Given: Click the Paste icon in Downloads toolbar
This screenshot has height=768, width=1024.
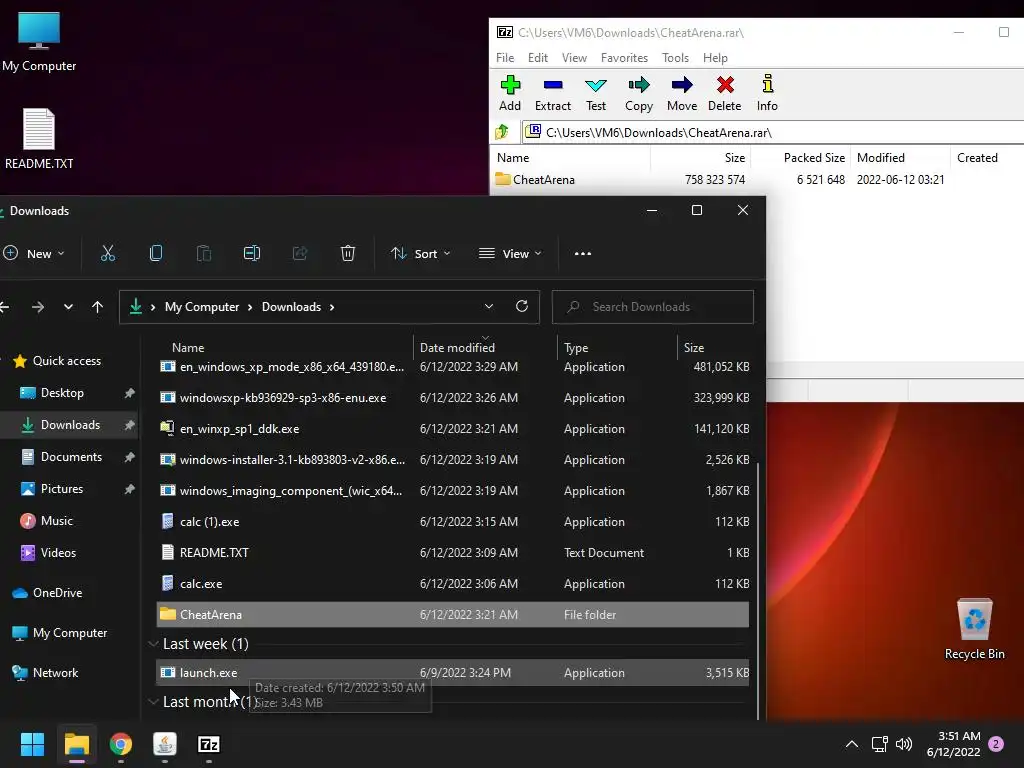Looking at the screenshot, I should point(204,253).
